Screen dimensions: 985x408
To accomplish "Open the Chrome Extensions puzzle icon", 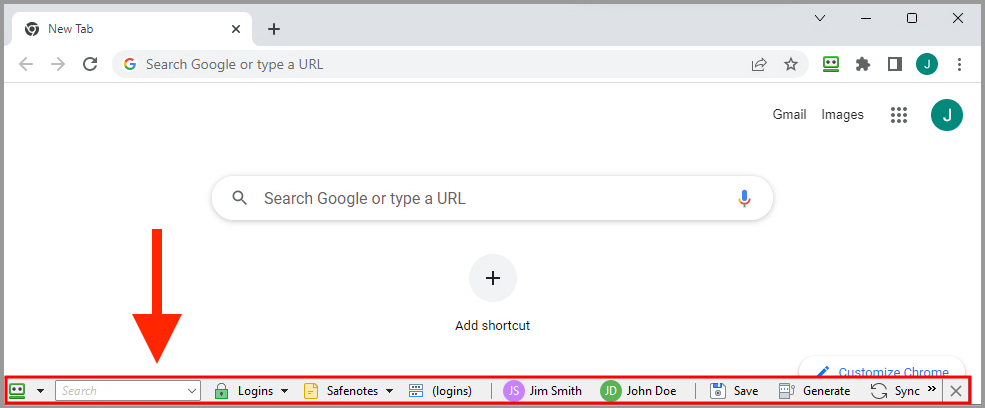I will click(863, 64).
